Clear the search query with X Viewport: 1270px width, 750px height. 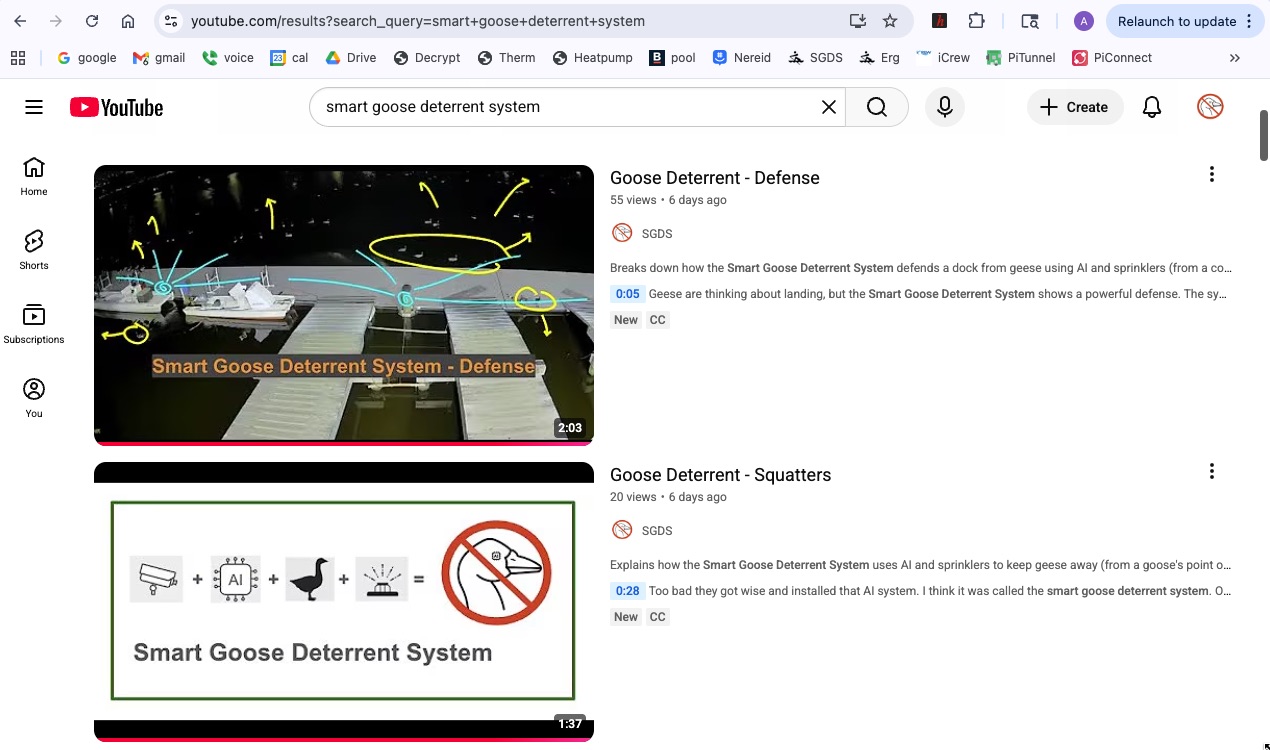(x=828, y=107)
